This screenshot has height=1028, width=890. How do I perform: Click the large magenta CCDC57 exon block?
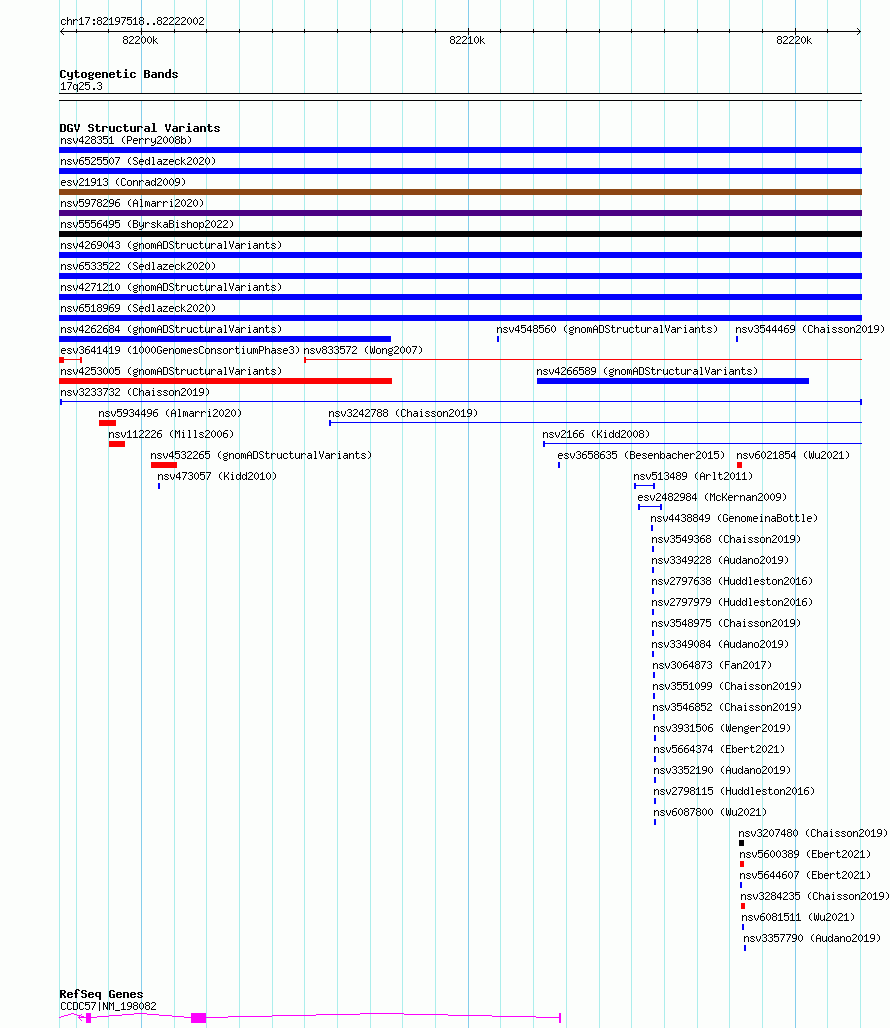[199, 1018]
